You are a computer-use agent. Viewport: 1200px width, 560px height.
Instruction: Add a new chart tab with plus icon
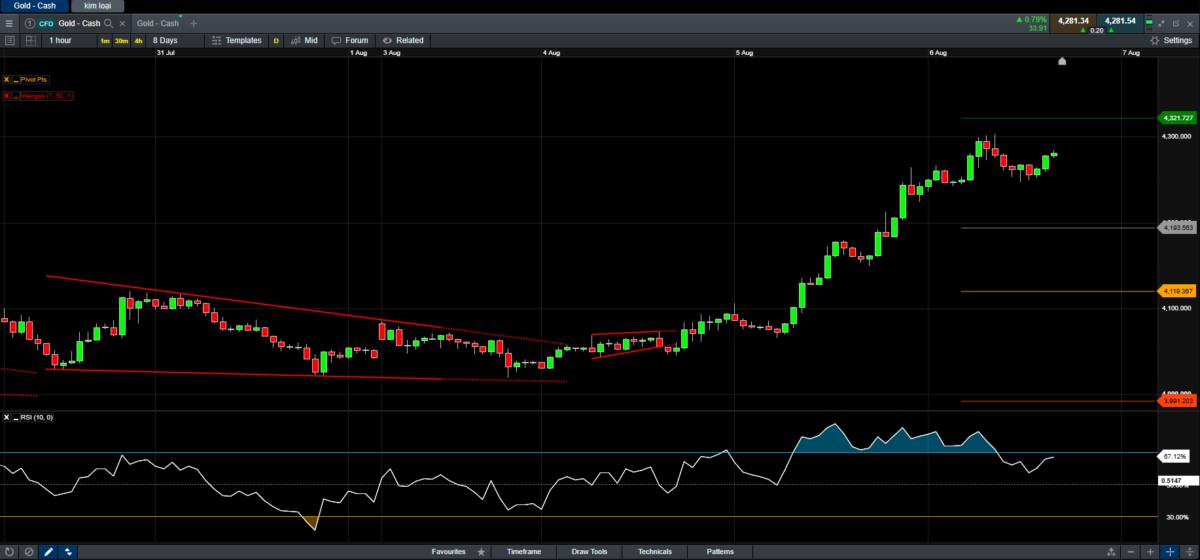[x=194, y=23]
